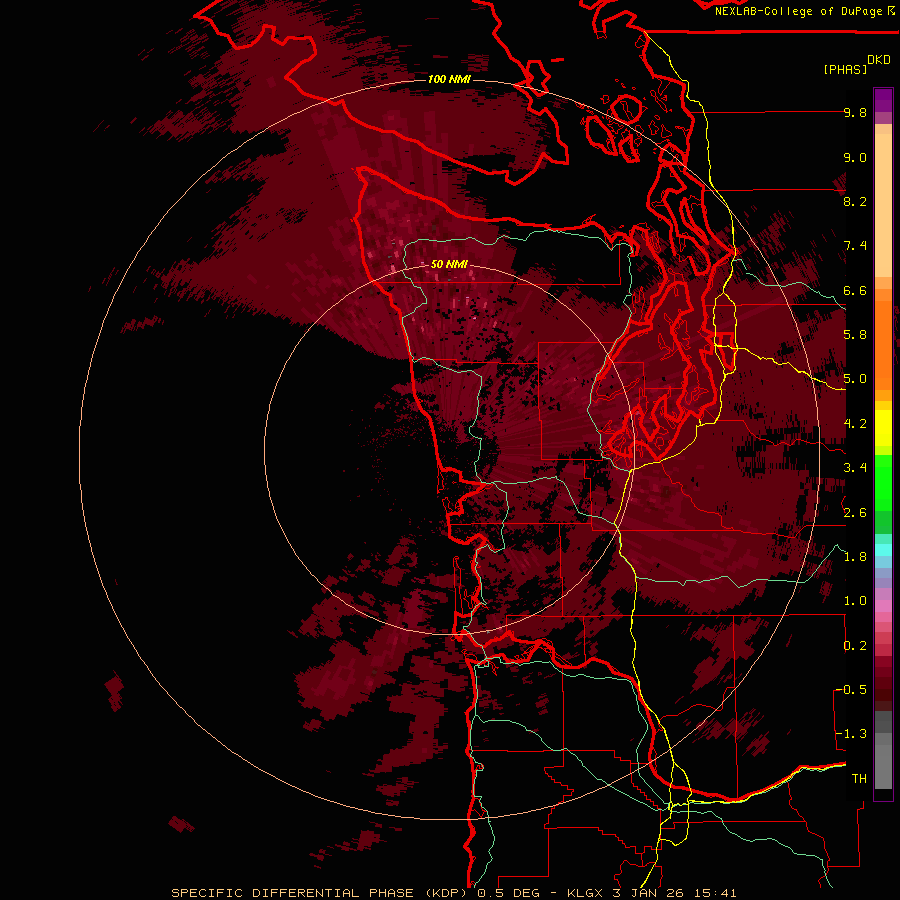This screenshot has width=900, height=900.
Task: Click the 1.0 scale value
Action: click(x=855, y=601)
